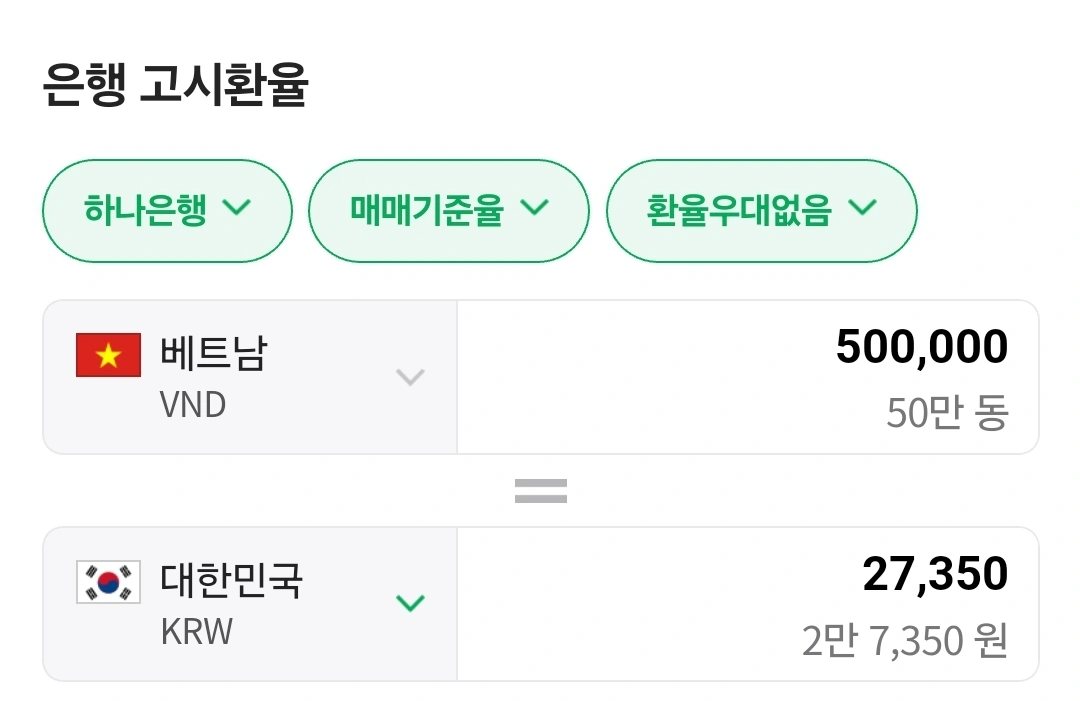1080x701 pixels.
Task: Click the equals sign between currencies
Action: coord(541,490)
